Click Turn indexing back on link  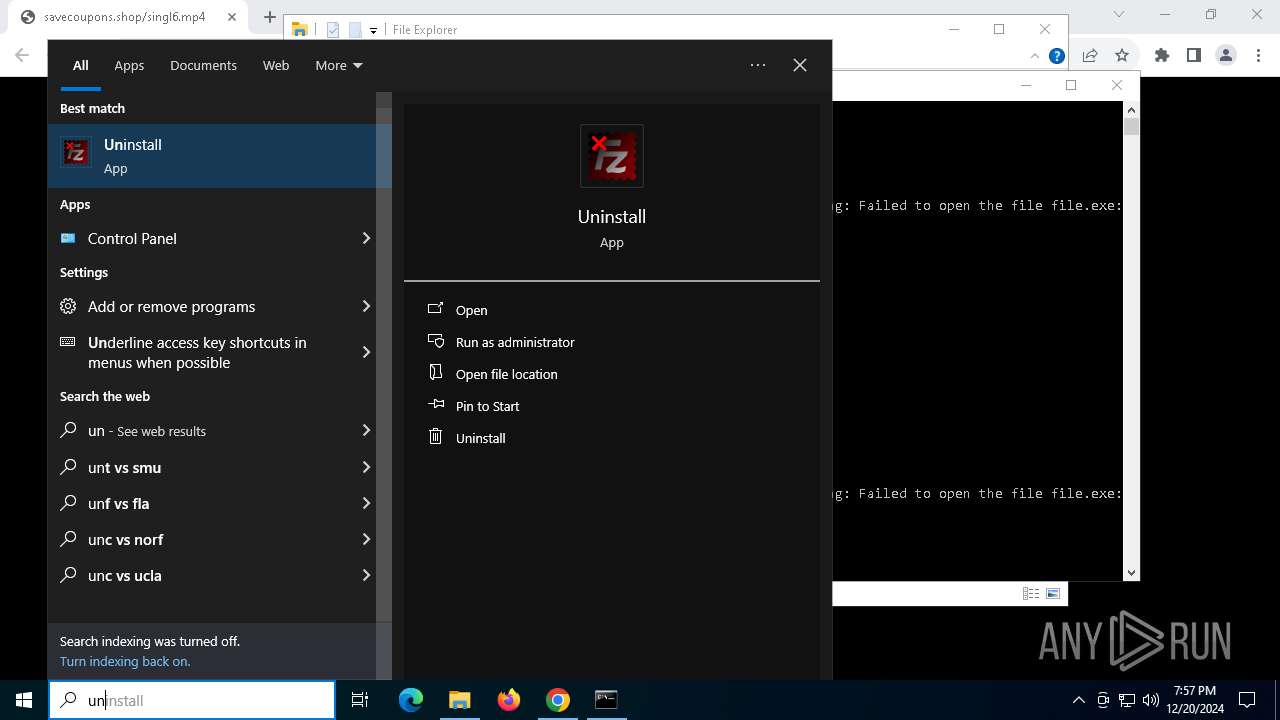pyautogui.click(x=125, y=661)
